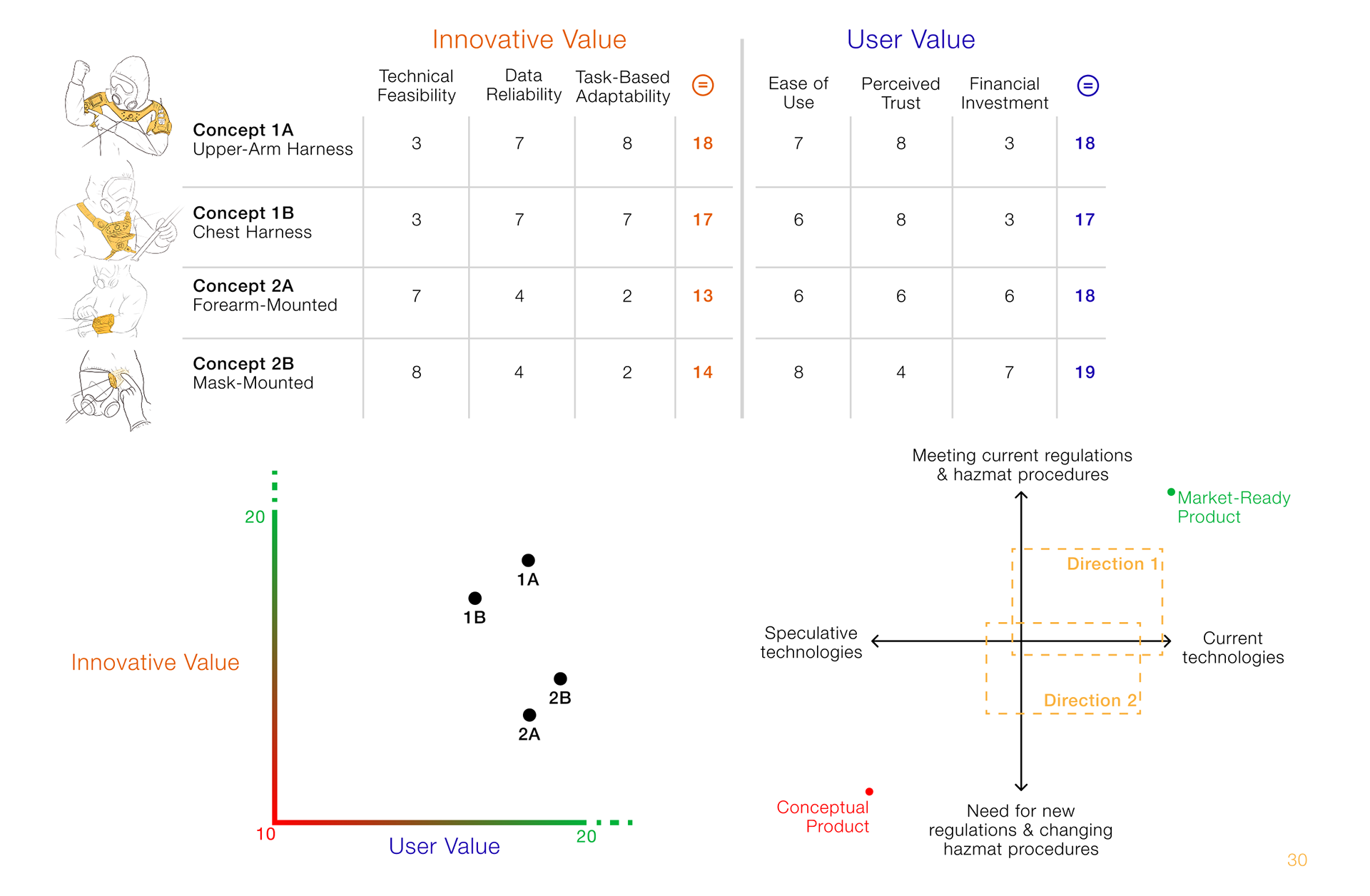Viewport: 1370px width, 896px height.
Task: Click the 1B data point on scatter plot
Action: [475, 598]
